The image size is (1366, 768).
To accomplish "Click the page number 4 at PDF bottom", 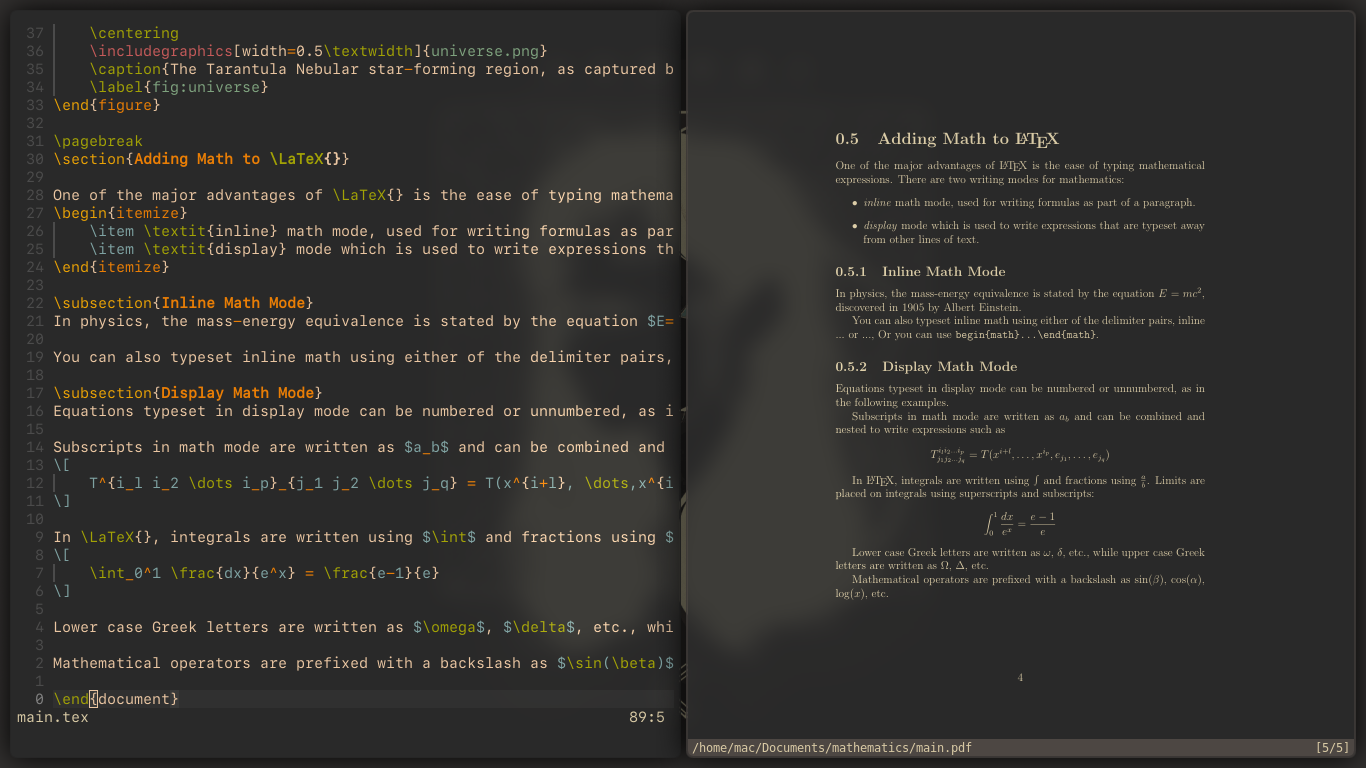I will [x=1020, y=678].
